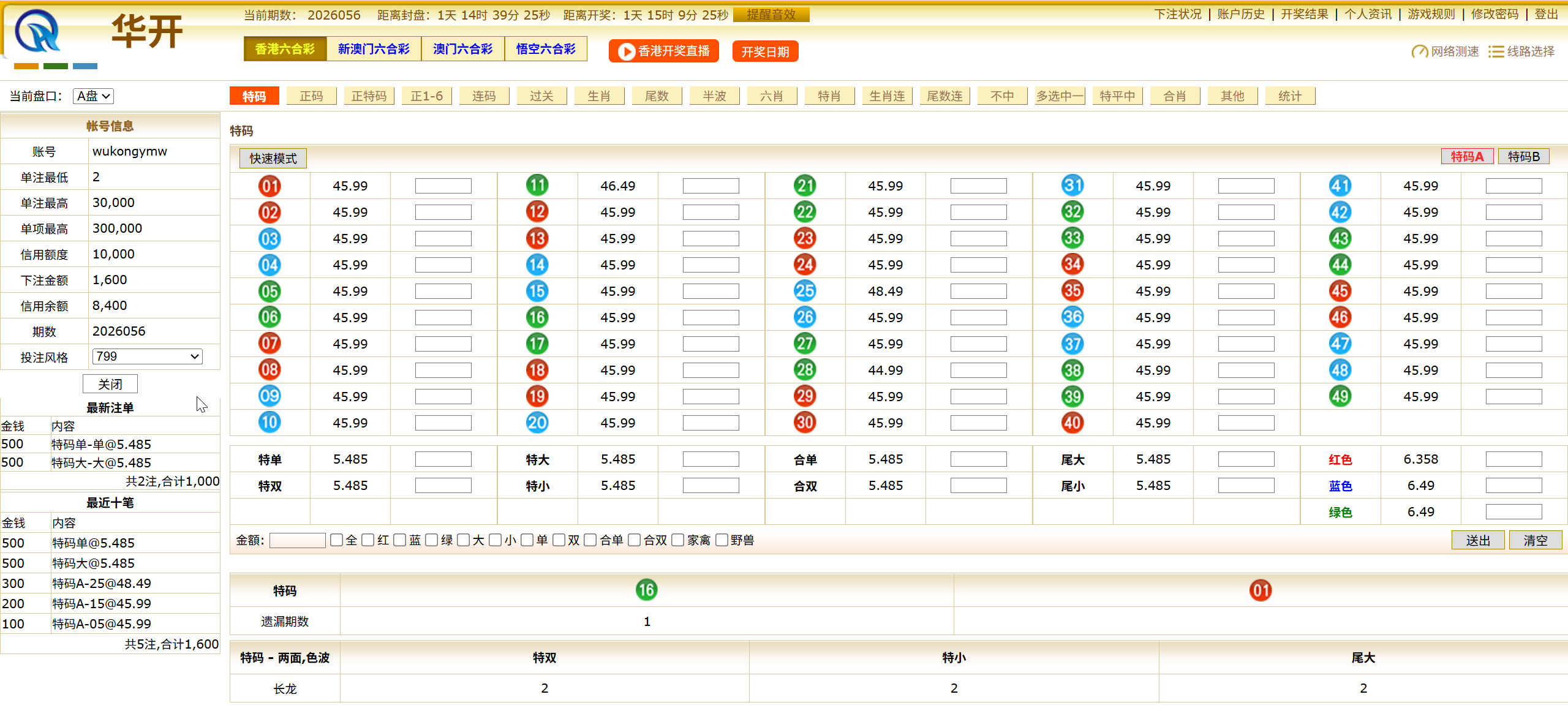The width and height of the screenshot is (1568, 727).
Task: Click the 提醒音效 button
Action: [771, 14]
